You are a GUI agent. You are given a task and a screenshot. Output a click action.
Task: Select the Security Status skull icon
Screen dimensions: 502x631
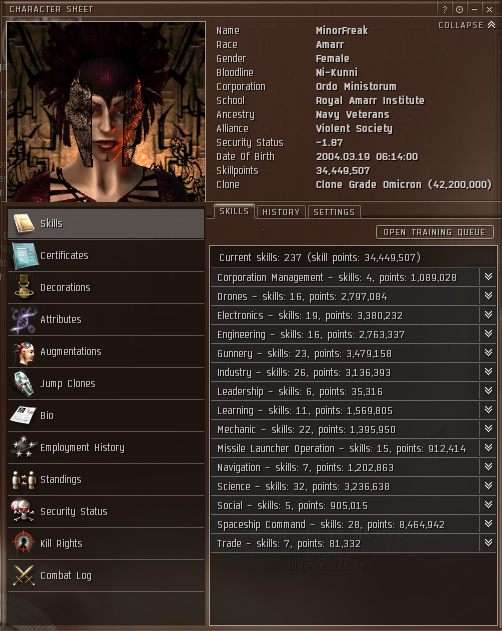click(x=24, y=511)
